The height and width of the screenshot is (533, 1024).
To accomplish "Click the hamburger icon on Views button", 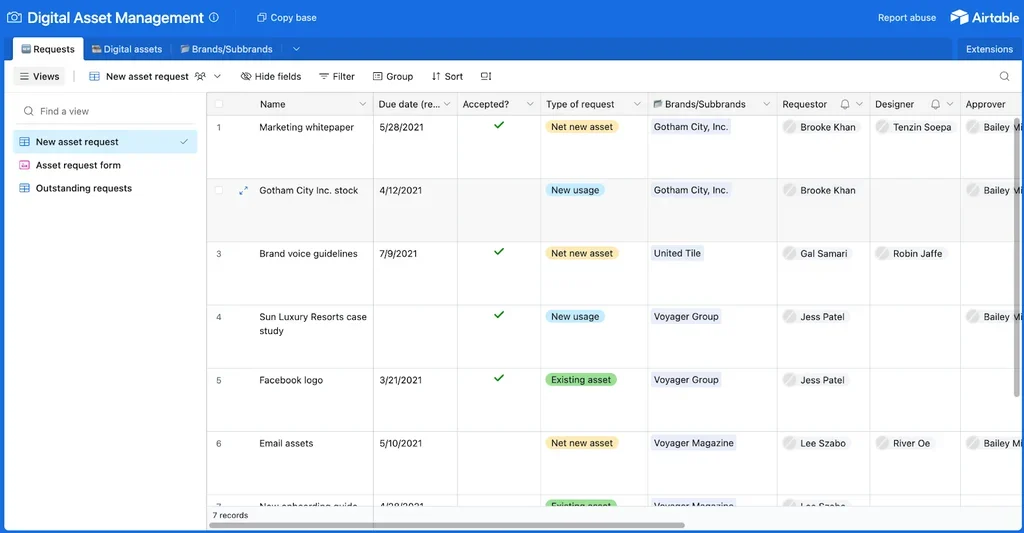I will point(24,76).
